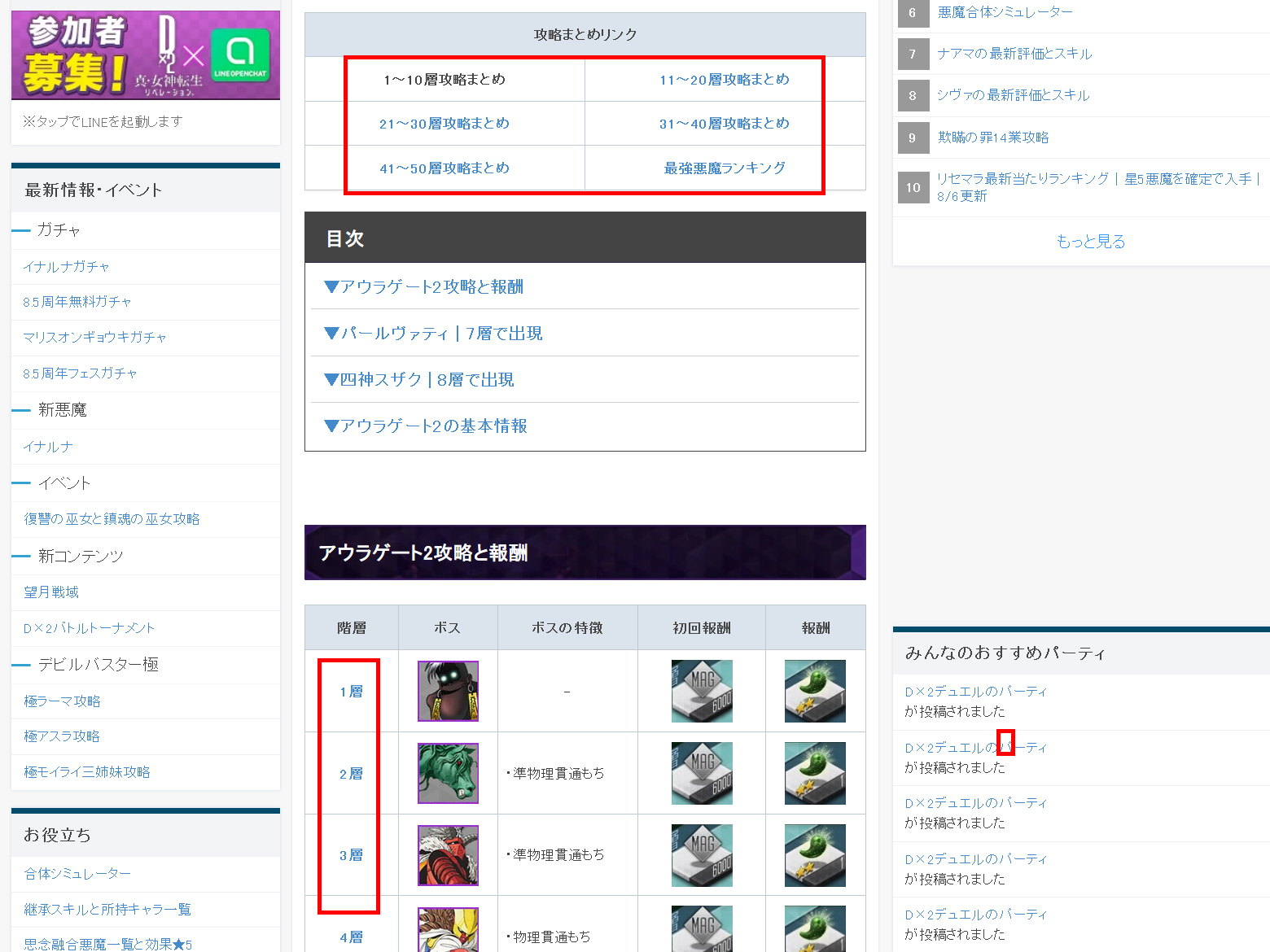Jump to アウラゲート2攻略と報酬 in the contents
This screenshot has width=1270, height=952.
click(x=423, y=286)
